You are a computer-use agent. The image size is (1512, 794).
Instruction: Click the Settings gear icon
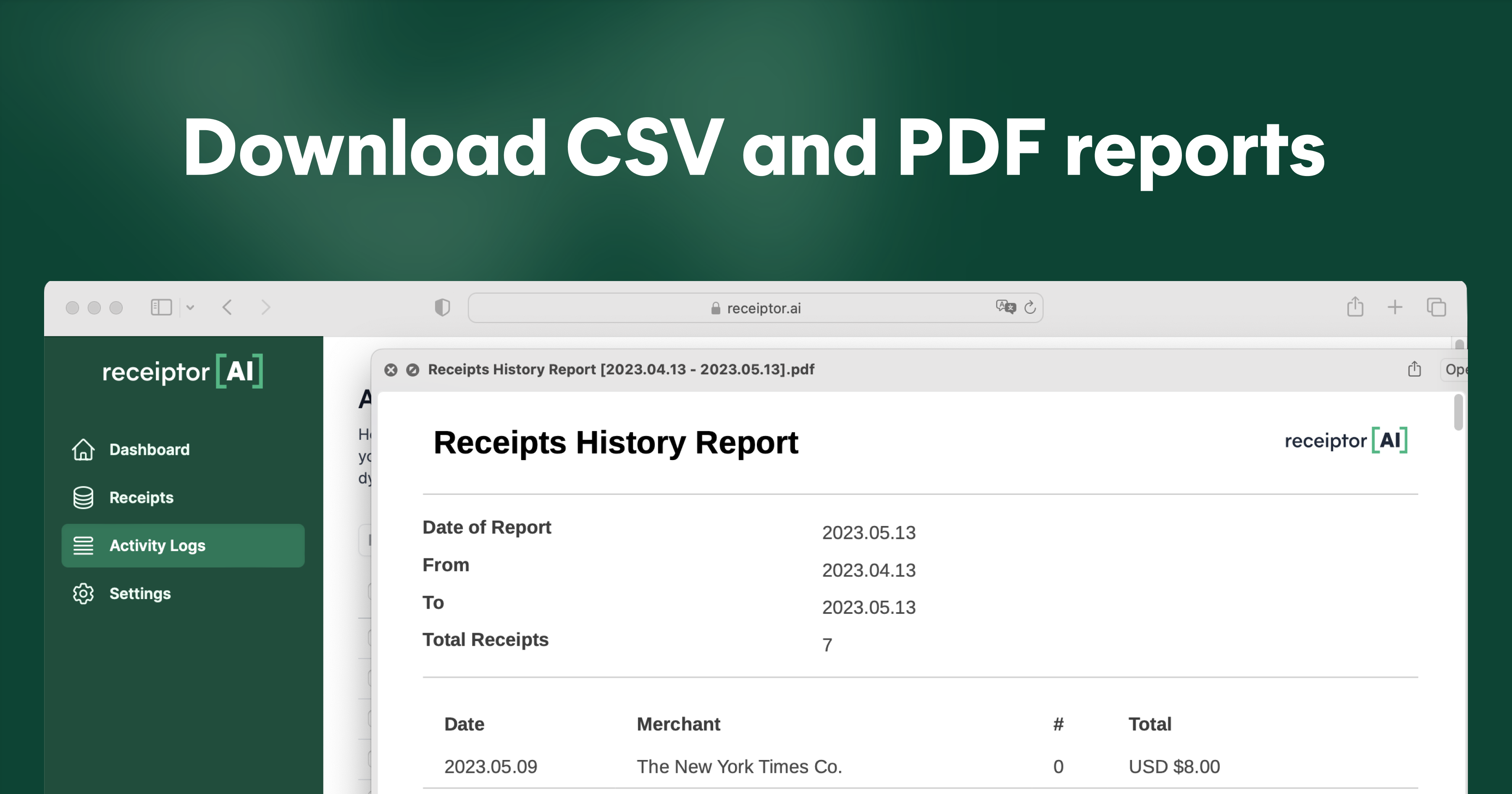[x=83, y=594]
